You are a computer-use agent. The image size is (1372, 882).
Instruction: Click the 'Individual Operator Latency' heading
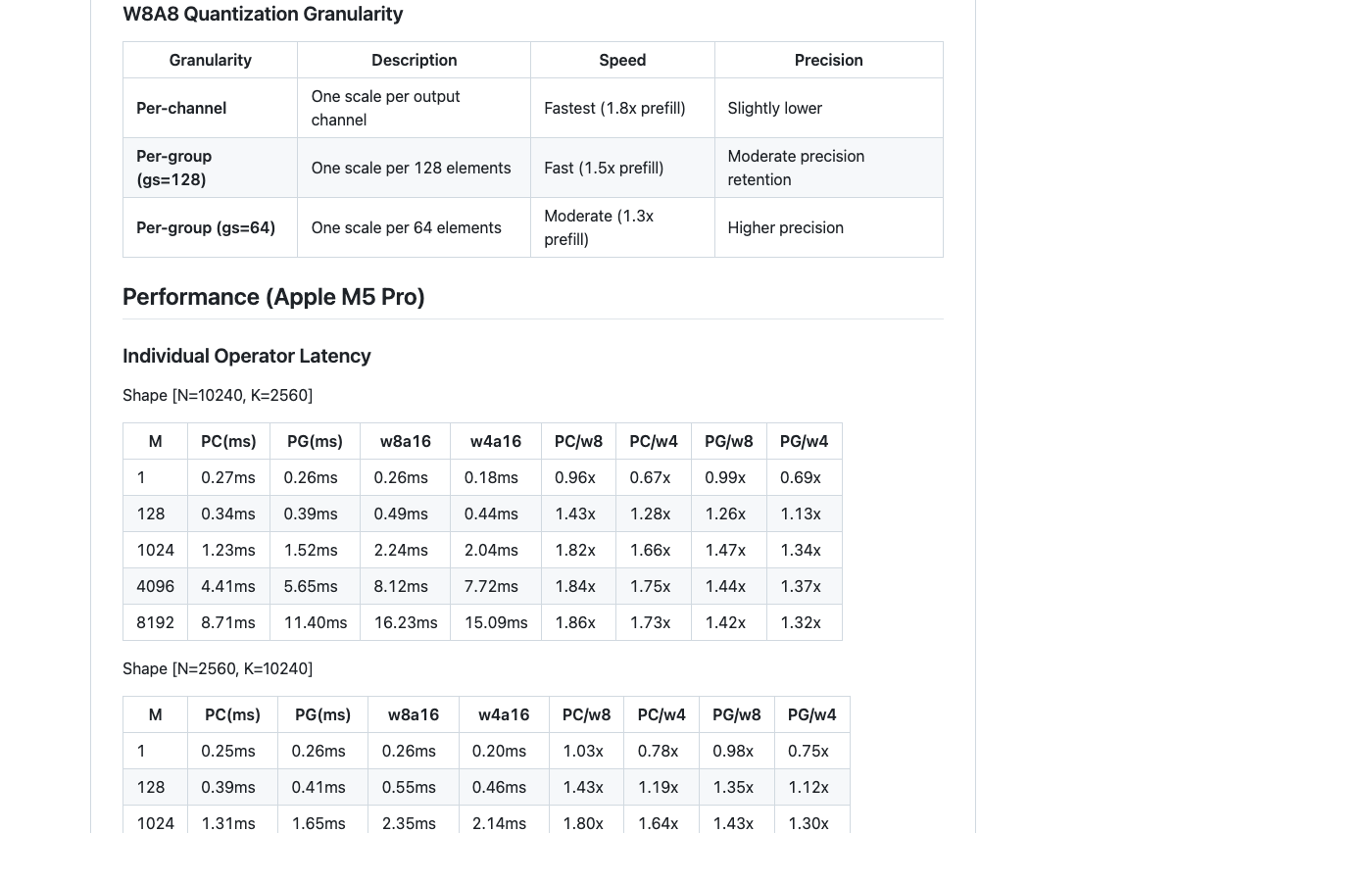(x=247, y=356)
